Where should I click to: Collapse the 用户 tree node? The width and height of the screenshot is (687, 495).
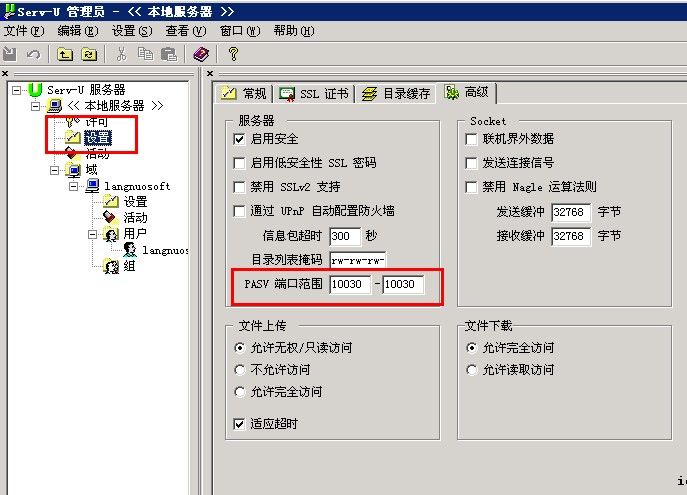92,234
